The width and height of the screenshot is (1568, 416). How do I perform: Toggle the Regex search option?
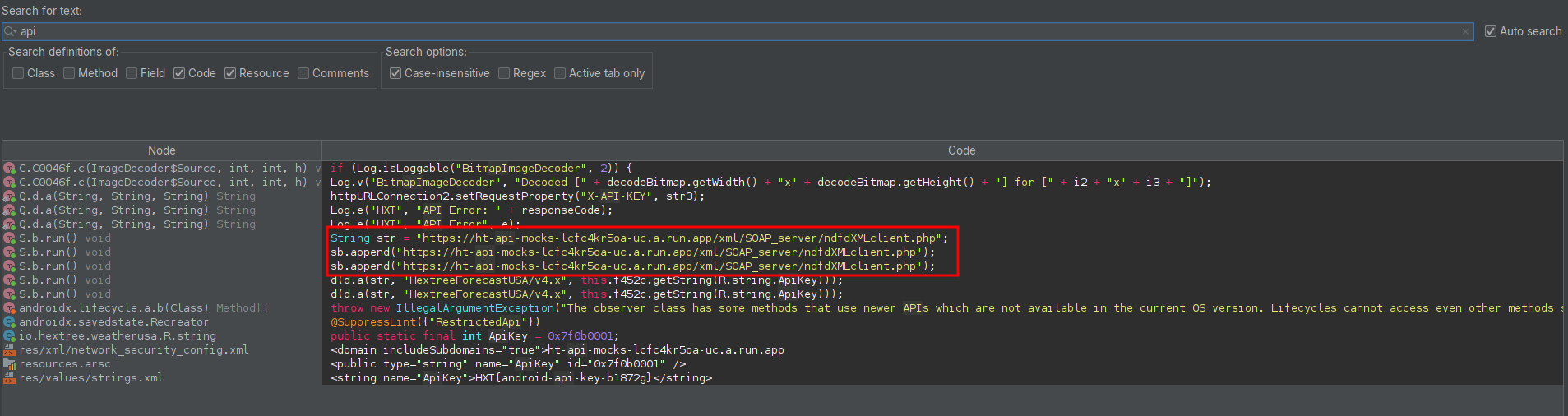[504, 73]
